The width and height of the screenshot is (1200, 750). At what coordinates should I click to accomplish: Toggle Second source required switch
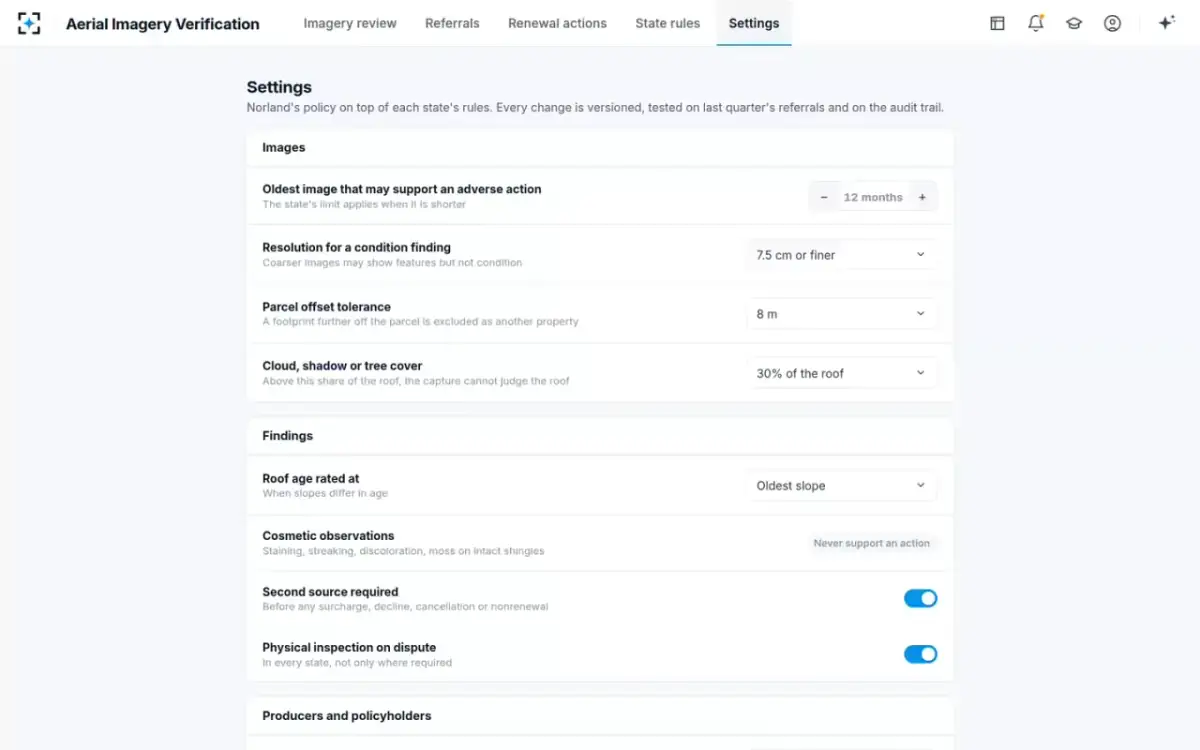(921, 598)
